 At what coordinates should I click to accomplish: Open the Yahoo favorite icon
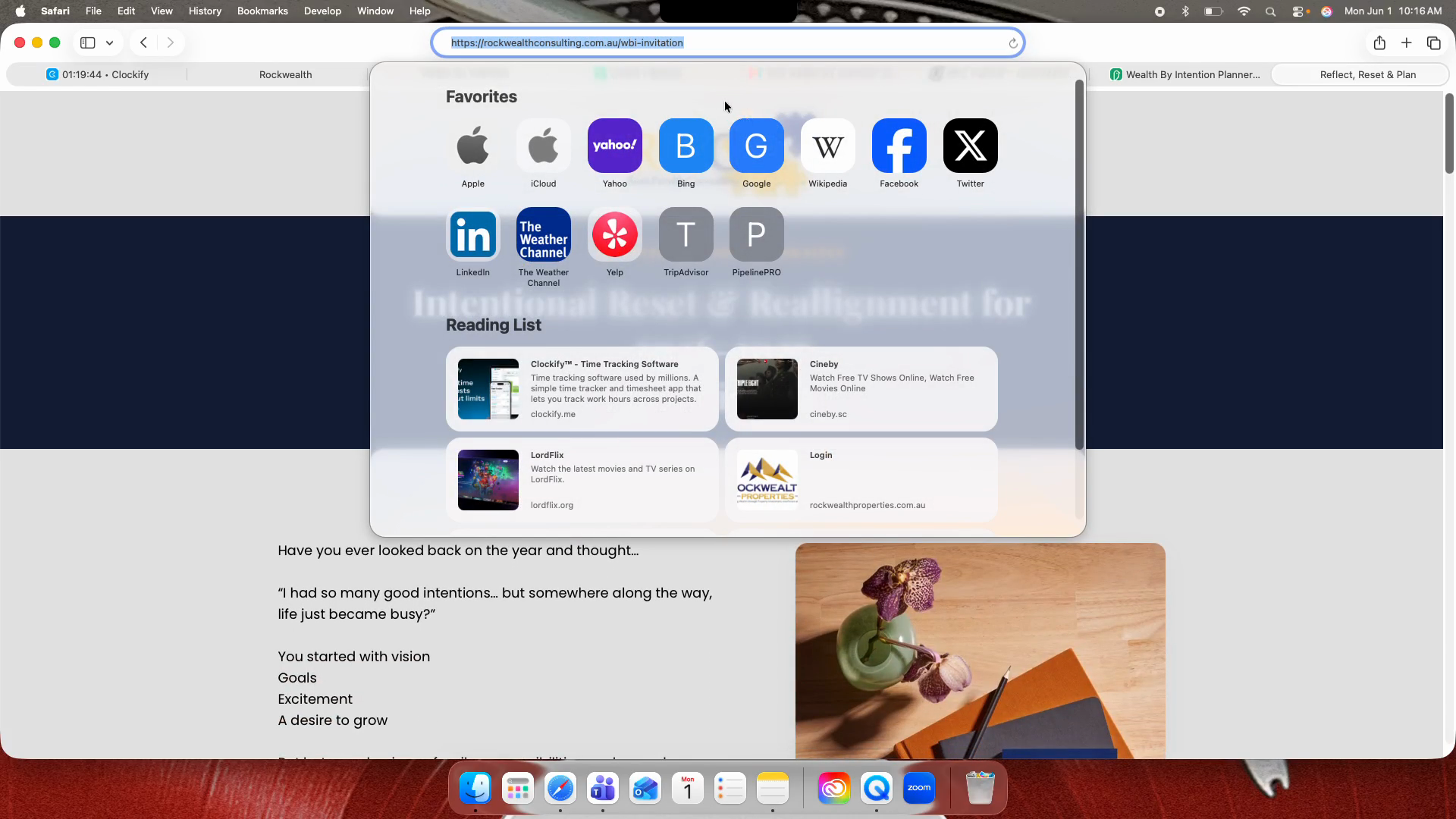(615, 146)
